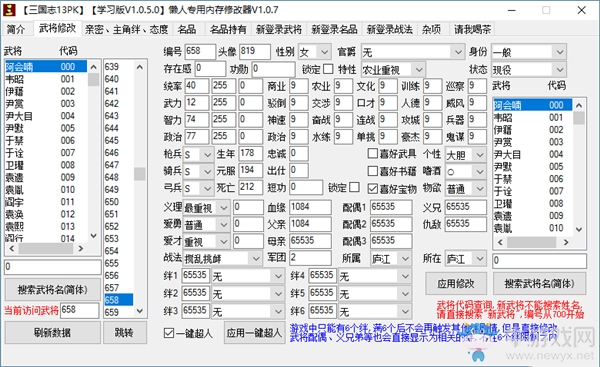This screenshot has width=600, height=367.
Task: Click 应用一键超人 button
Action: pos(254,333)
